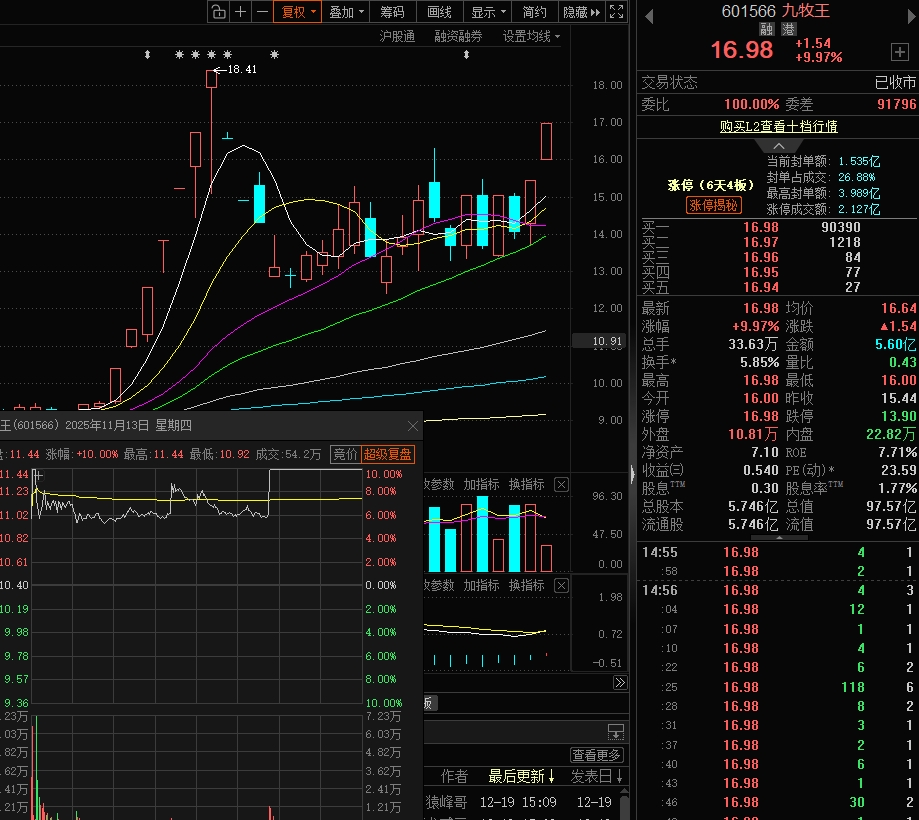
Task: Collapse limit-up info with the up chevron
Action: click(x=778, y=145)
